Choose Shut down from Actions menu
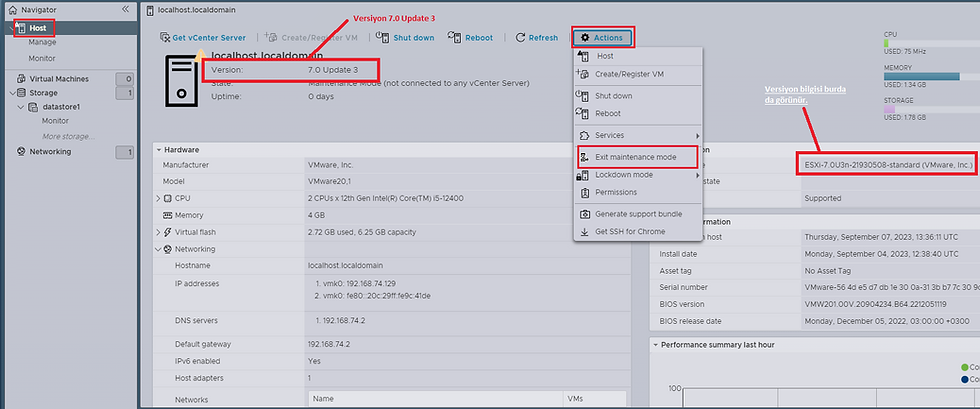Viewport: 980px width, 409px height. [638, 96]
